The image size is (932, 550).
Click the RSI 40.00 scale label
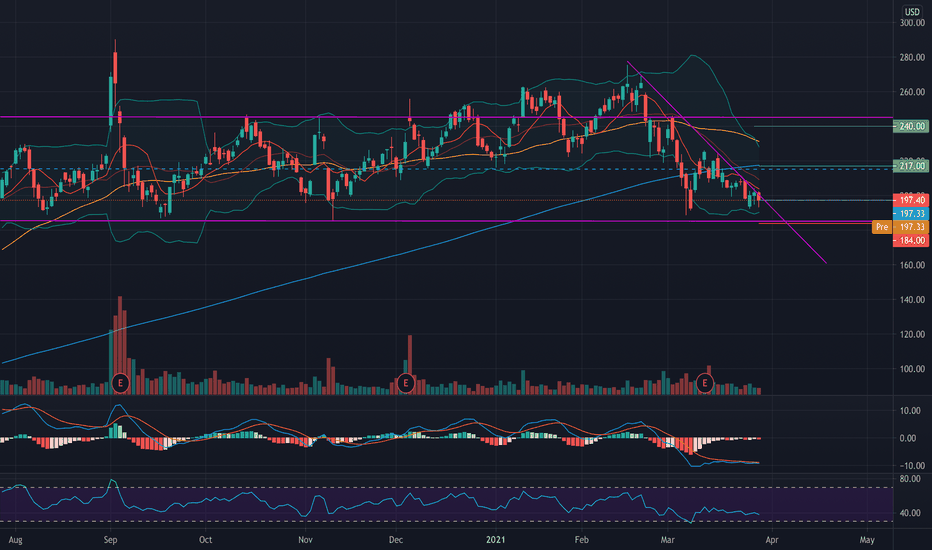point(911,513)
